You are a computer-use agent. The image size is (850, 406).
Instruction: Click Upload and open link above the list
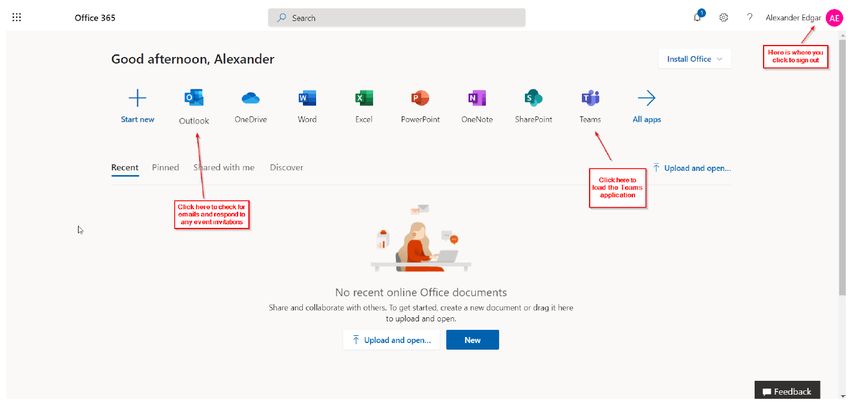[692, 168]
